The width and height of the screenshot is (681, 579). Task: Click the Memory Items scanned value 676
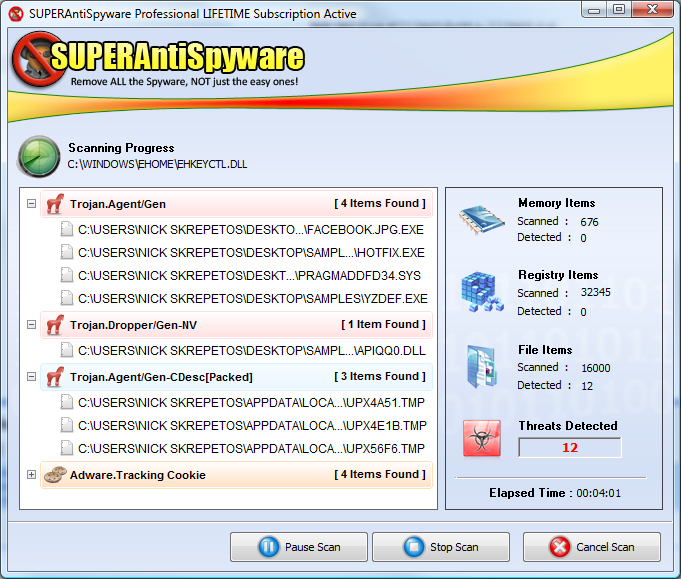[x=589, y=222]
